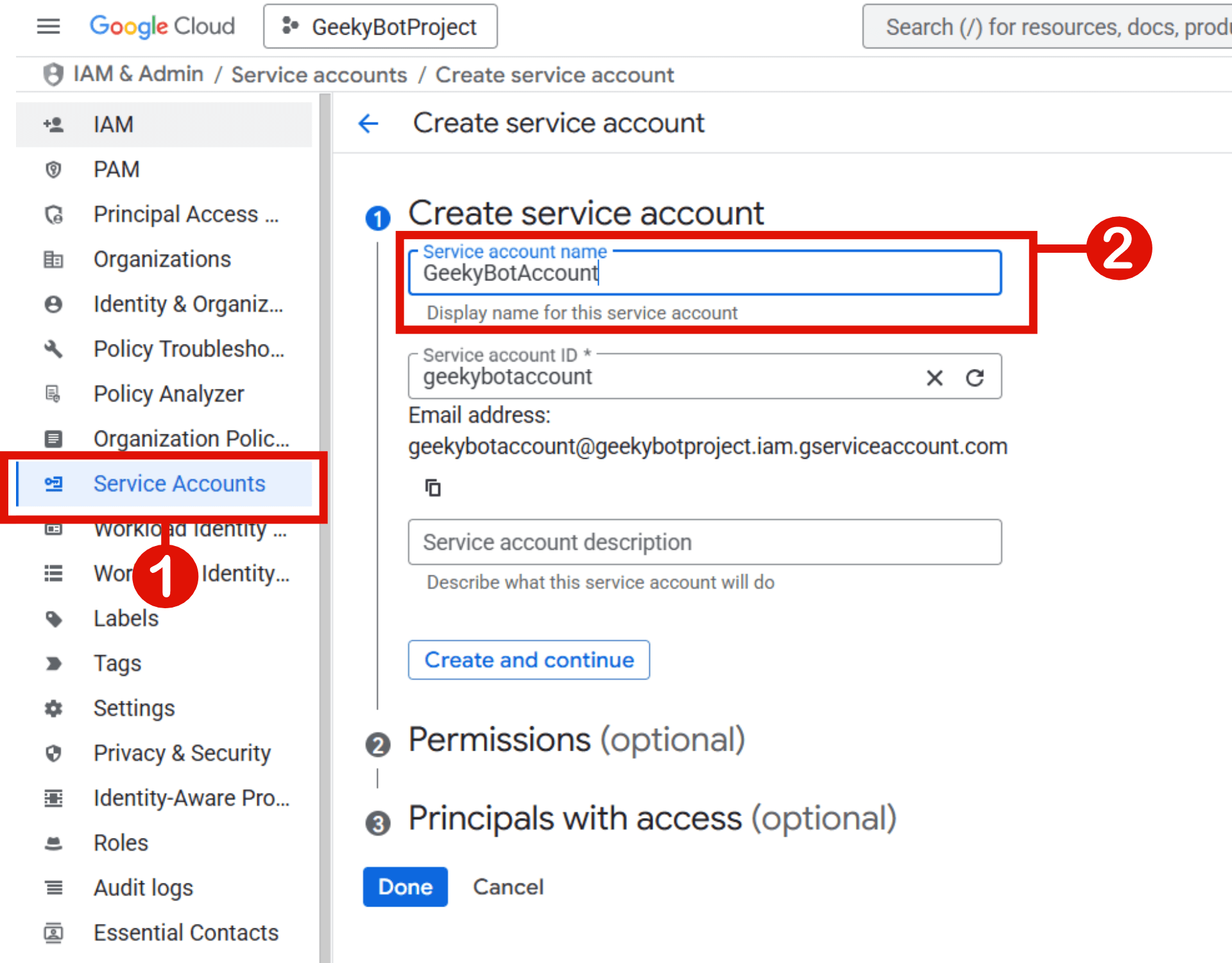Click the Tags arrow icon
Viewport: 1232px width, 963px height.
pos(53,663)
